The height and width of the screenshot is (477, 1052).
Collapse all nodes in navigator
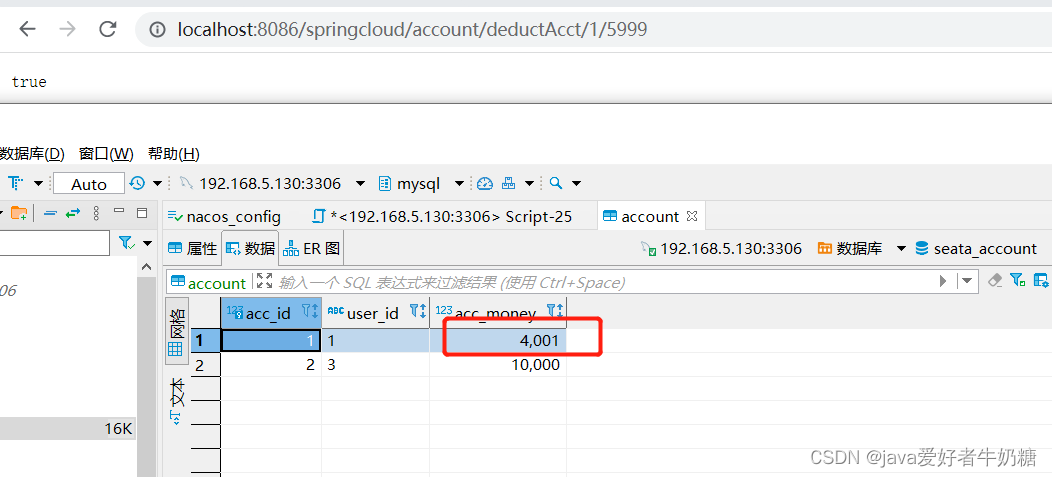(50, 213)
